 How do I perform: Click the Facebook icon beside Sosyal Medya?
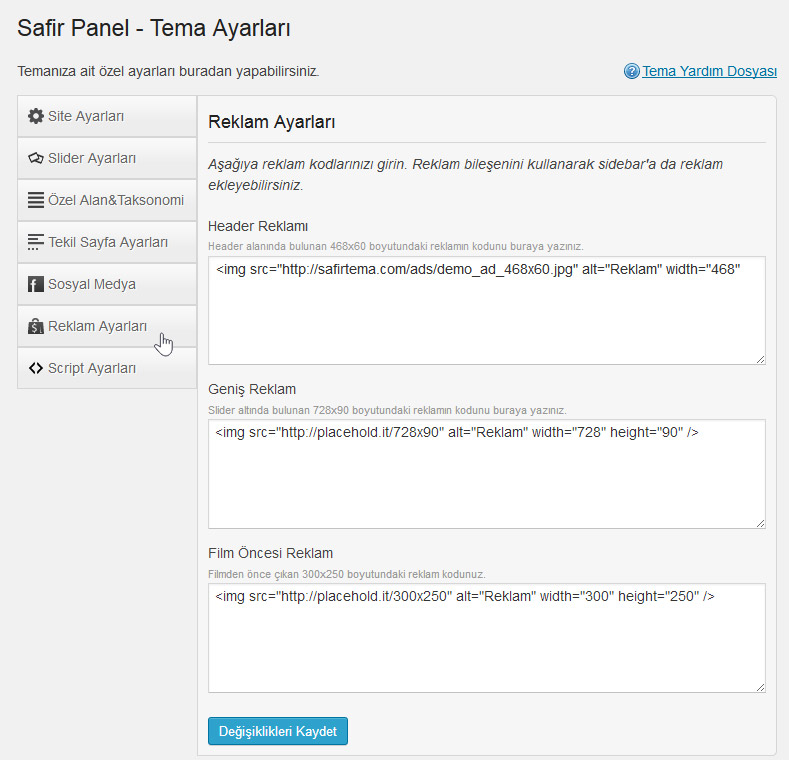pos(36,284)
